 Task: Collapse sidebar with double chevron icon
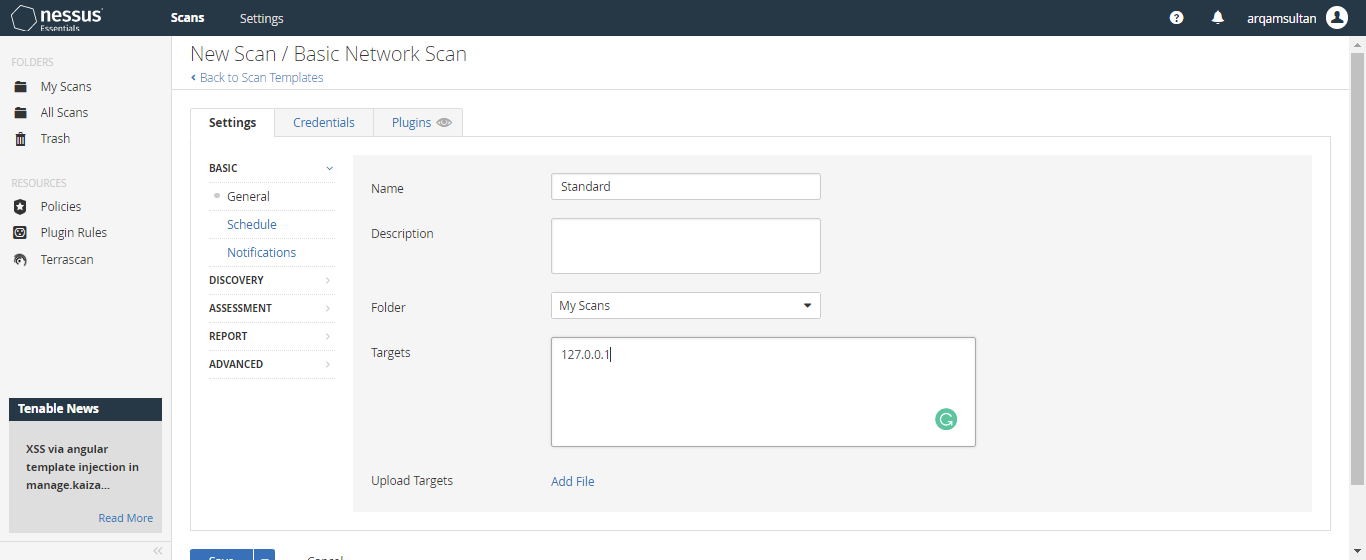pyautogui.click(x=157, y=551)
